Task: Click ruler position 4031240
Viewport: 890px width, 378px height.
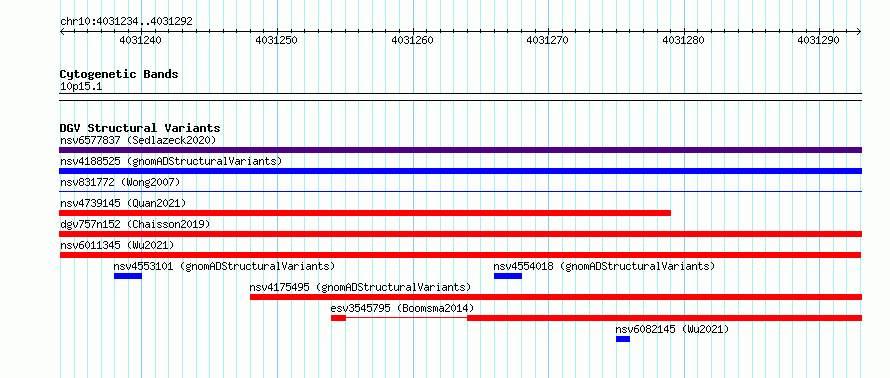Action: pyautogui.click(x=140, y=40)
